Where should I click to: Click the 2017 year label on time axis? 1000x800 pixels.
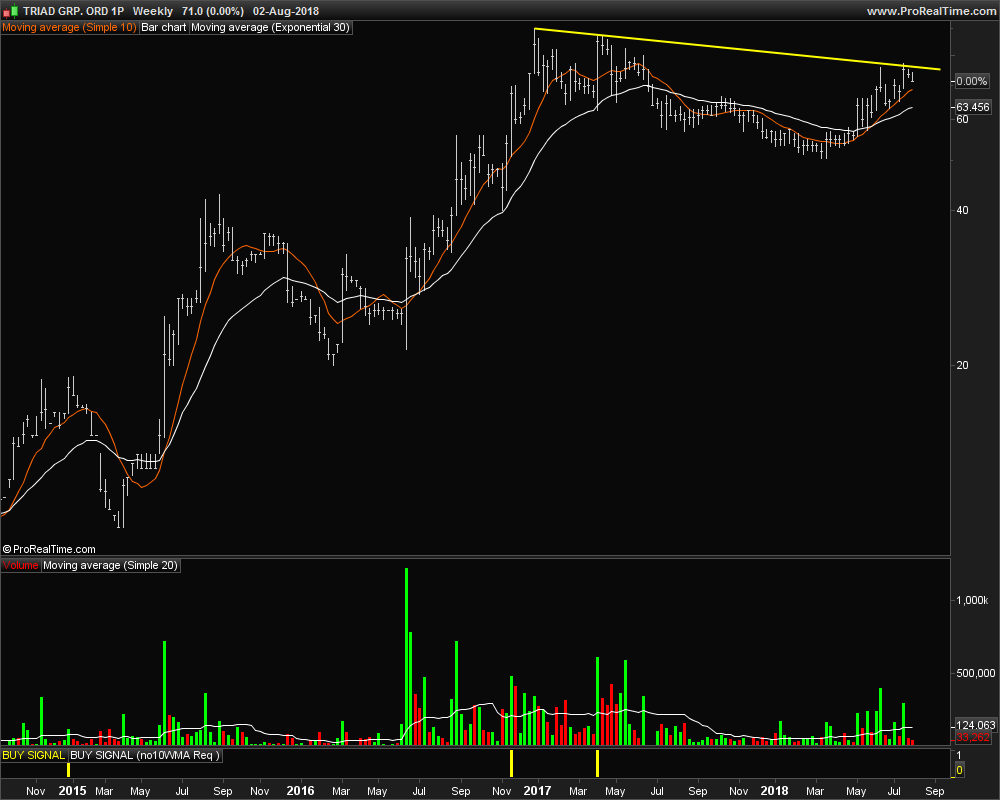coord(537,791)
